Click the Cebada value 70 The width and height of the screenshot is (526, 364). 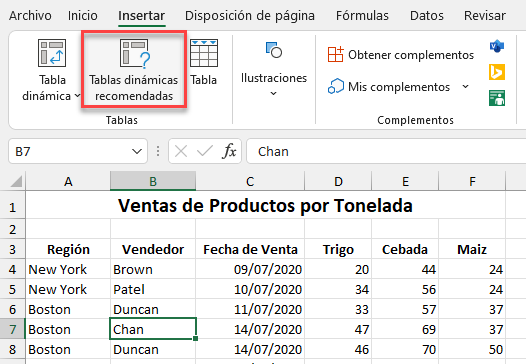[x=405, y=349]
